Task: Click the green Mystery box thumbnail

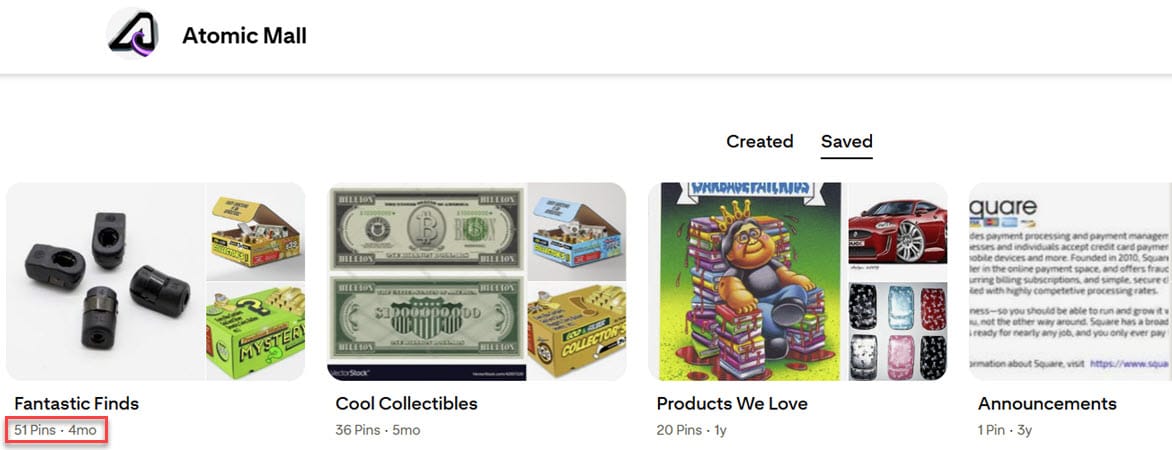Action: pyautogui.click(x=256, y=332)
